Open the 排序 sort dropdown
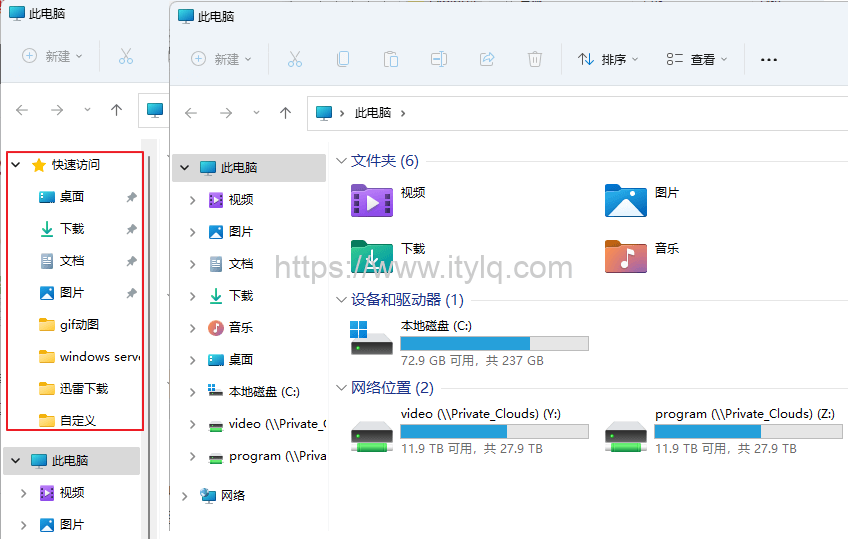 tap(608, 59)
